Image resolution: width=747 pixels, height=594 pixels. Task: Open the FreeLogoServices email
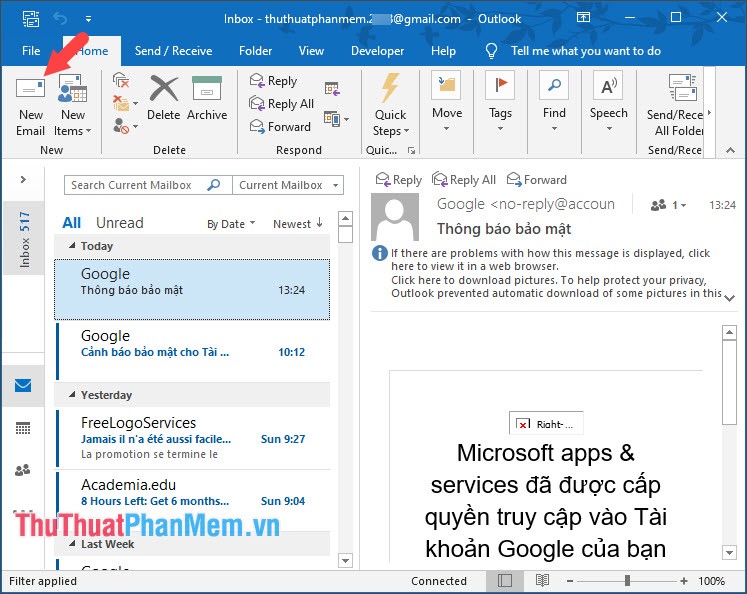(x=193, y=438)
